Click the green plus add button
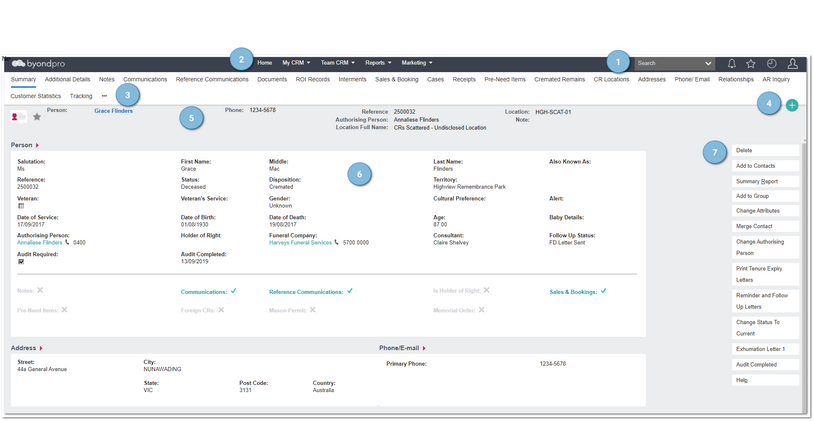Viewport: 814px width, 421px height. click(x=792, y=105)
